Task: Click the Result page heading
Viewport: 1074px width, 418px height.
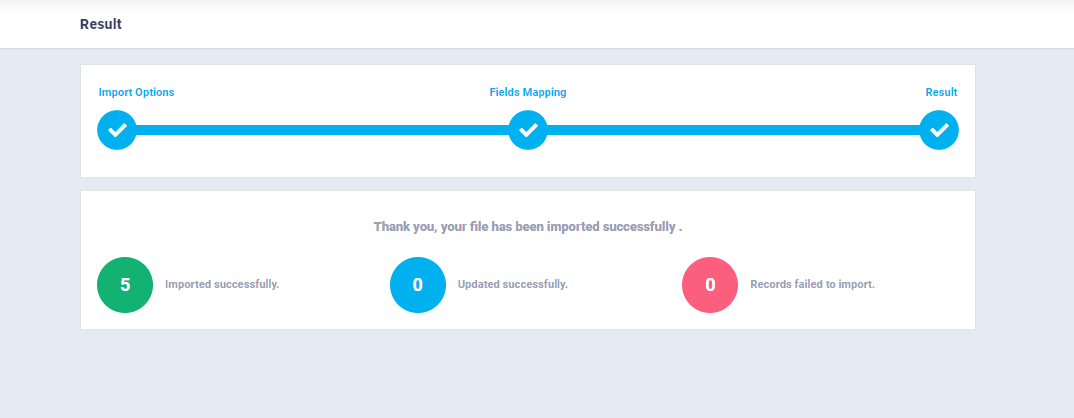Action: point(101,24)
